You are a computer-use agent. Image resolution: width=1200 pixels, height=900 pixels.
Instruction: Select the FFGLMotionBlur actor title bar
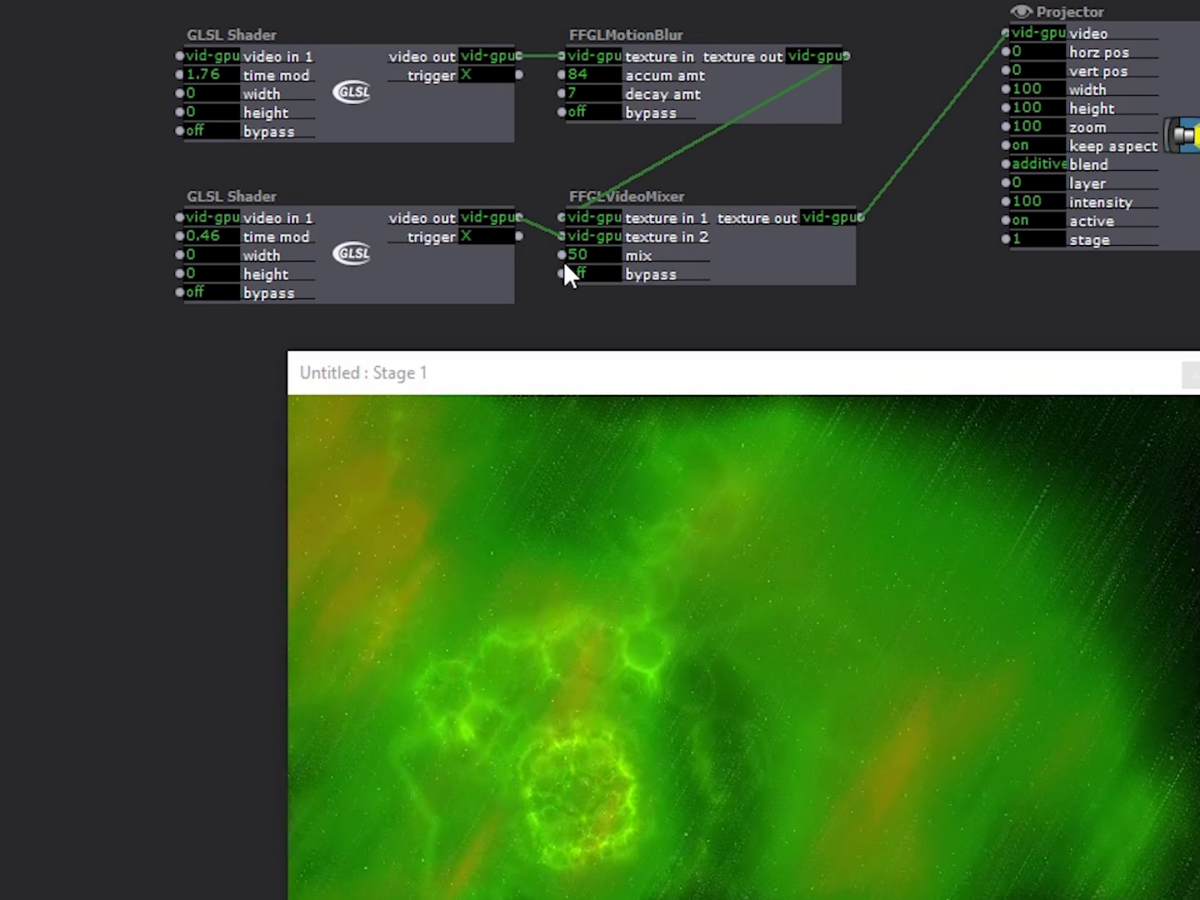tap(626, 35)
